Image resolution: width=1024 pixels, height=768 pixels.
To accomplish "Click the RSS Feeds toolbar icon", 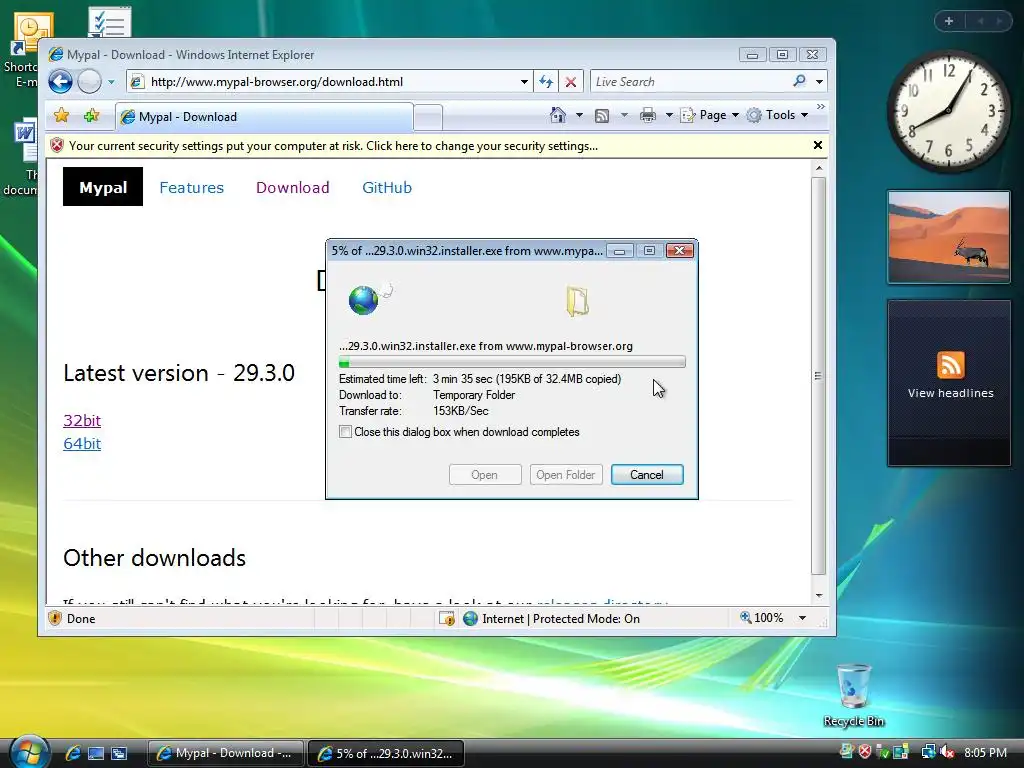I will (602, 116).
